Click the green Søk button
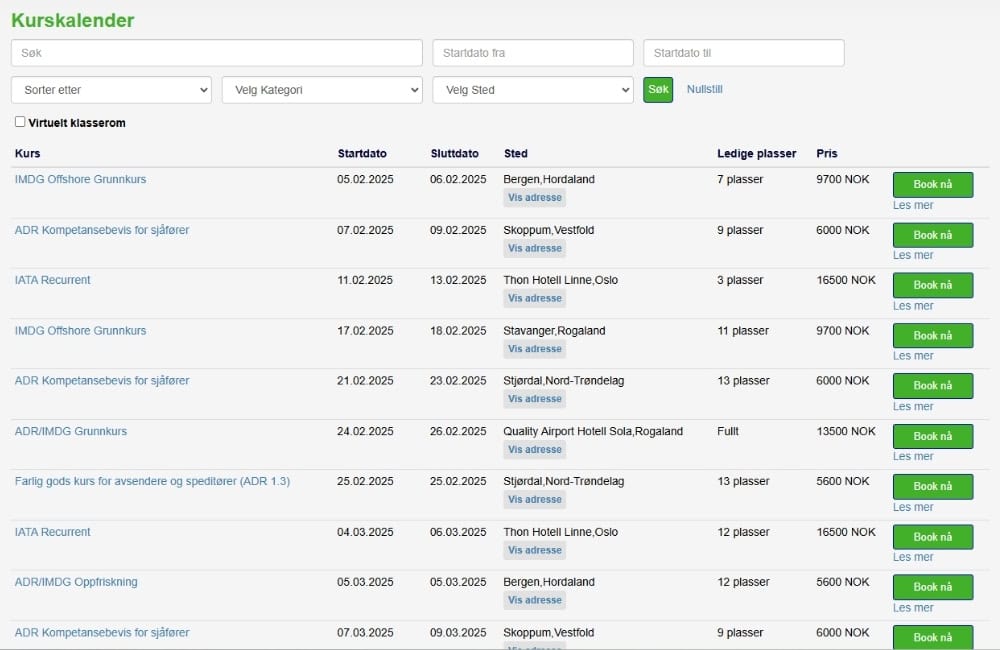1000x650 pixels. click(658, 90)
